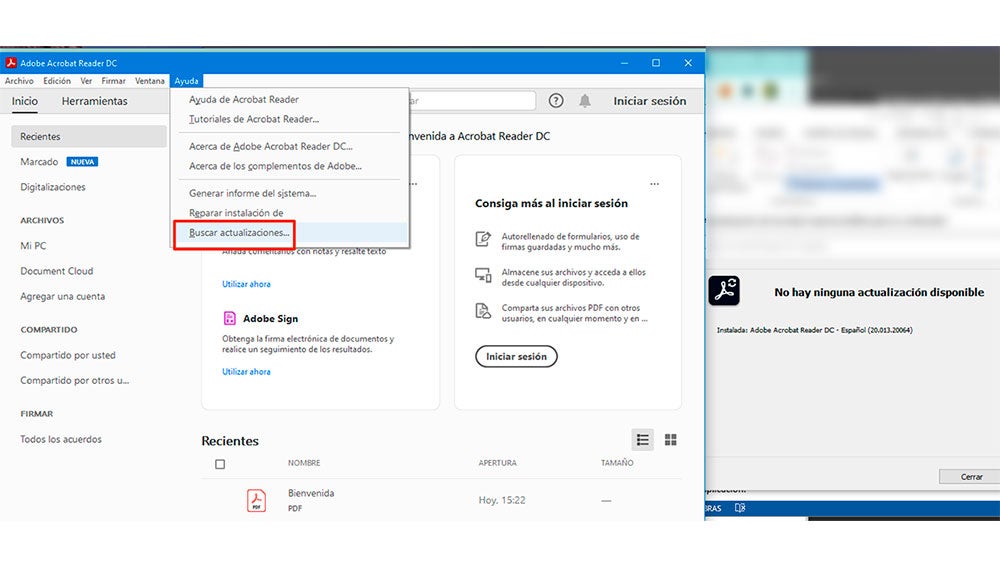Image resolution: width=1000 pixels, height=567 pixels.
Task: Sort by the APERTURA column header
Action: click(x=497, y=463)
